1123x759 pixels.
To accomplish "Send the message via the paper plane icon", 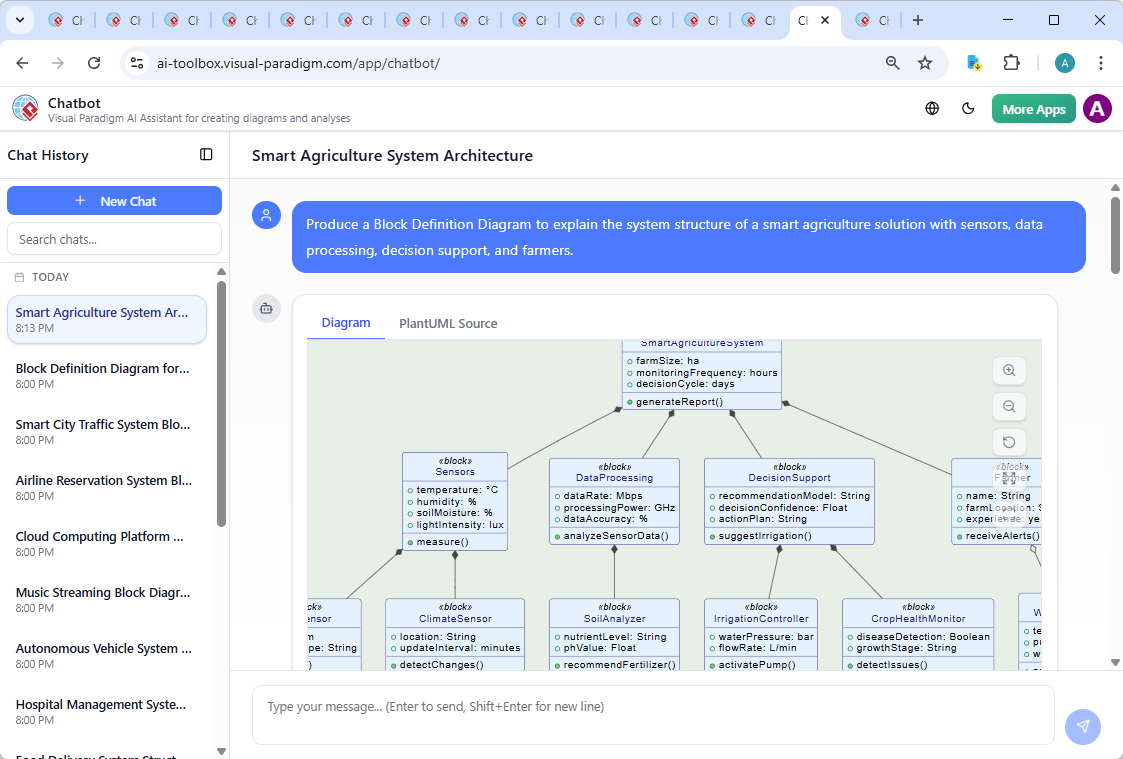I will pos(1083,727).
